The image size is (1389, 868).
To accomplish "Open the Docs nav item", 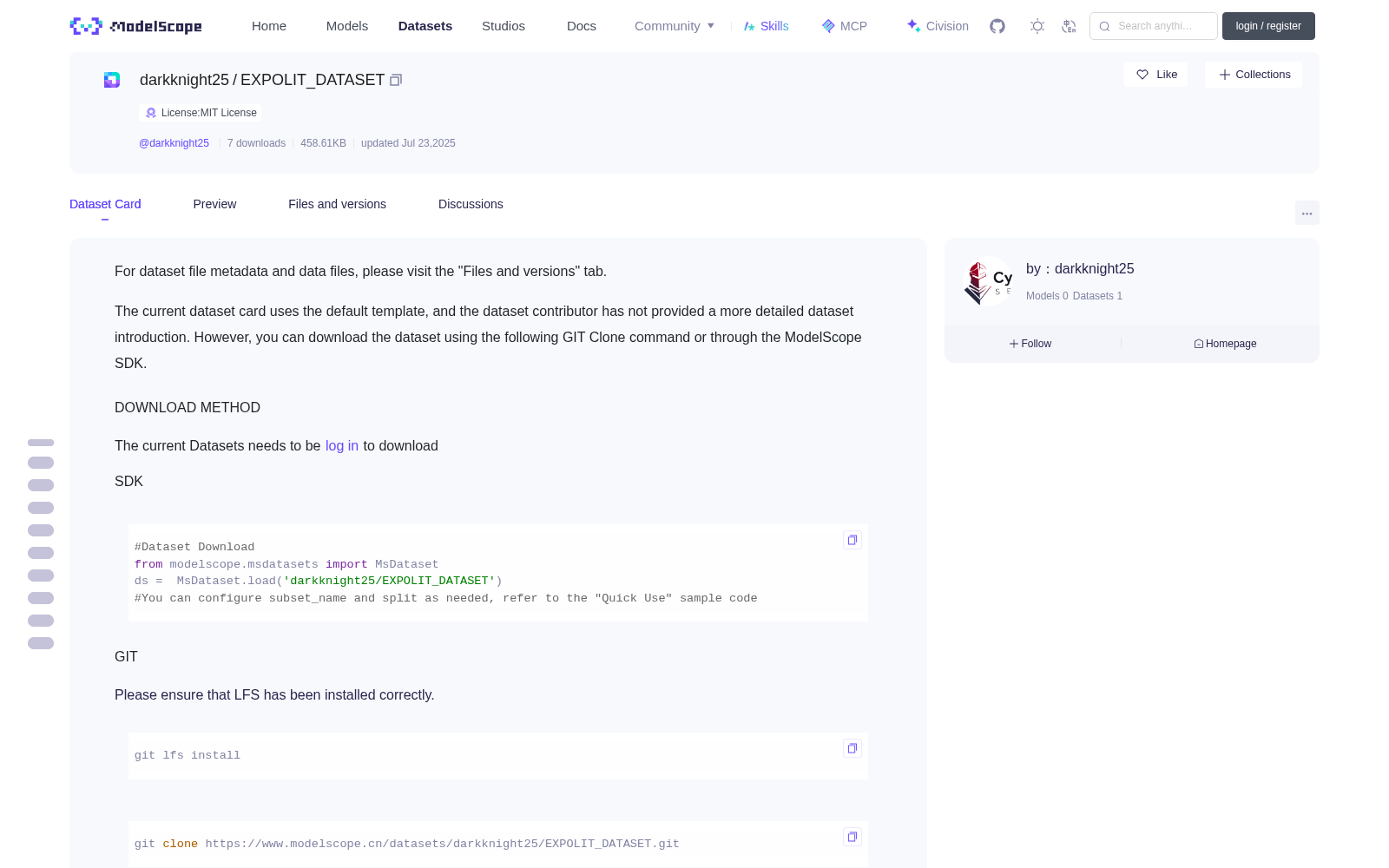I will point(582,26).
